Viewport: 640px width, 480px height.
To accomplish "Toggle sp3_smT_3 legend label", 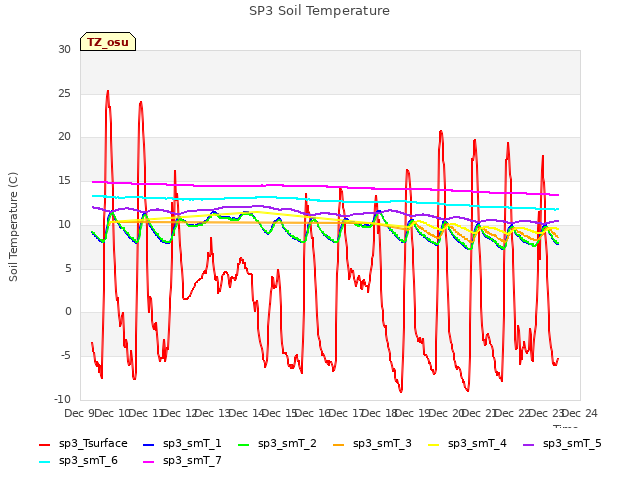I will point(382,443).
